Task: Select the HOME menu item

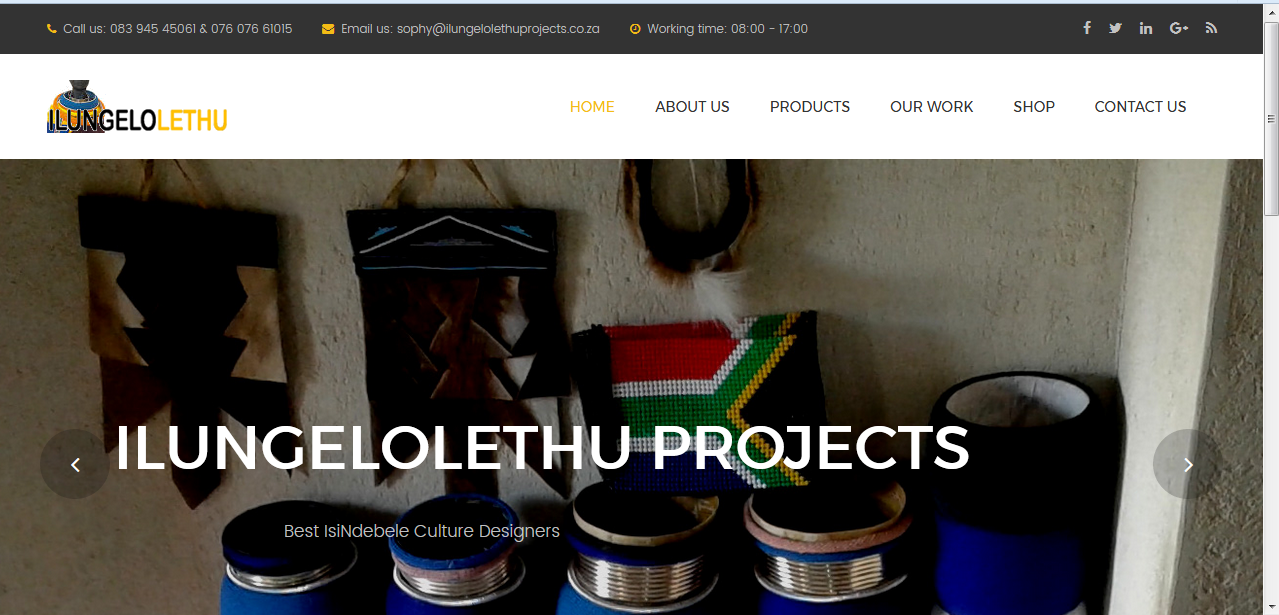Action: point(592,107)
